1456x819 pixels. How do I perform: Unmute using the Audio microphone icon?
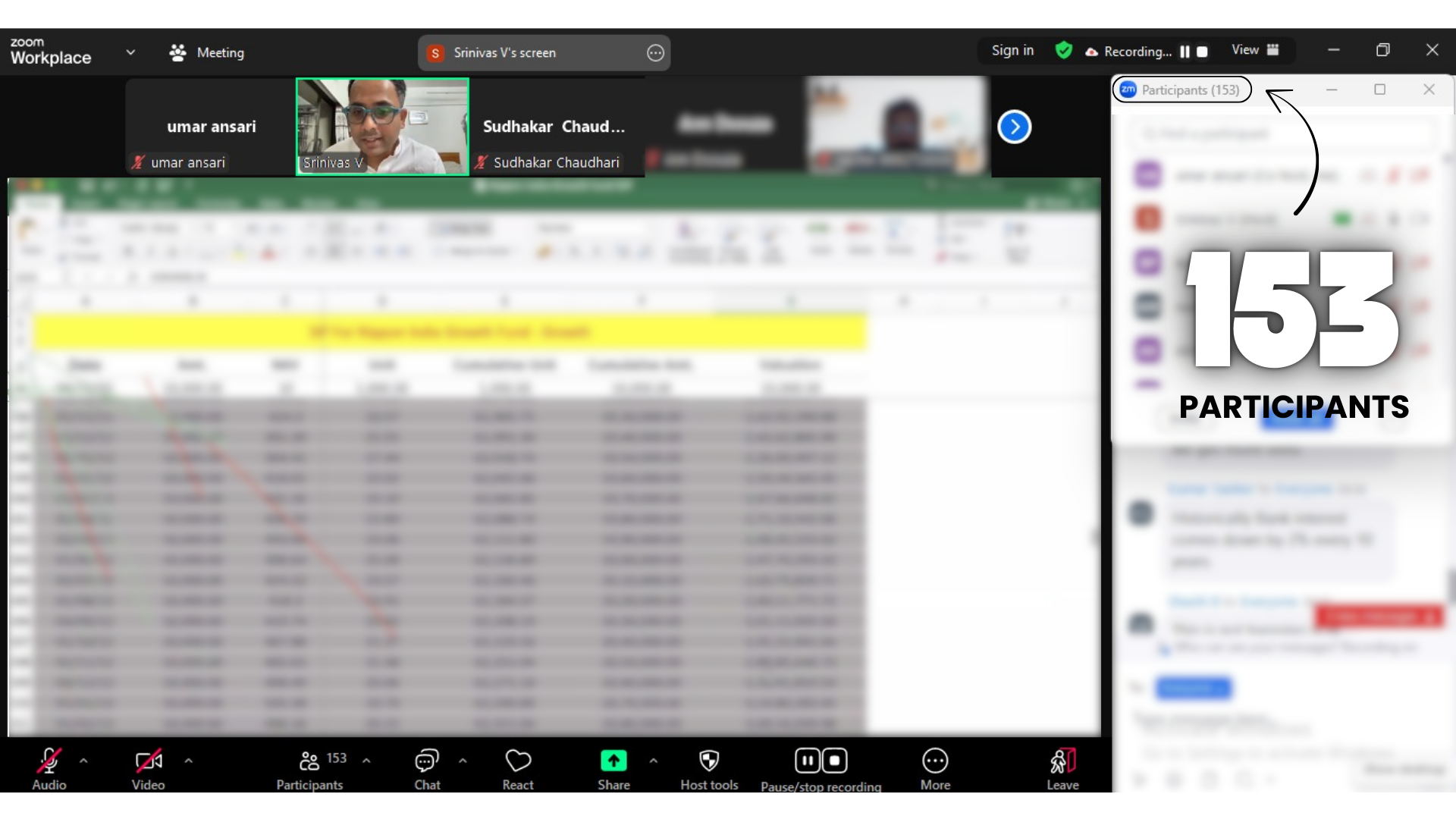[49, 761]
